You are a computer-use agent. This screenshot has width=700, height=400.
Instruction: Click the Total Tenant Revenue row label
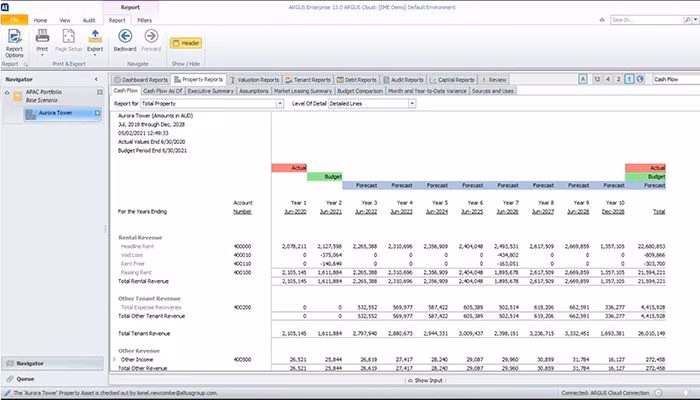[x=144, y=333]
